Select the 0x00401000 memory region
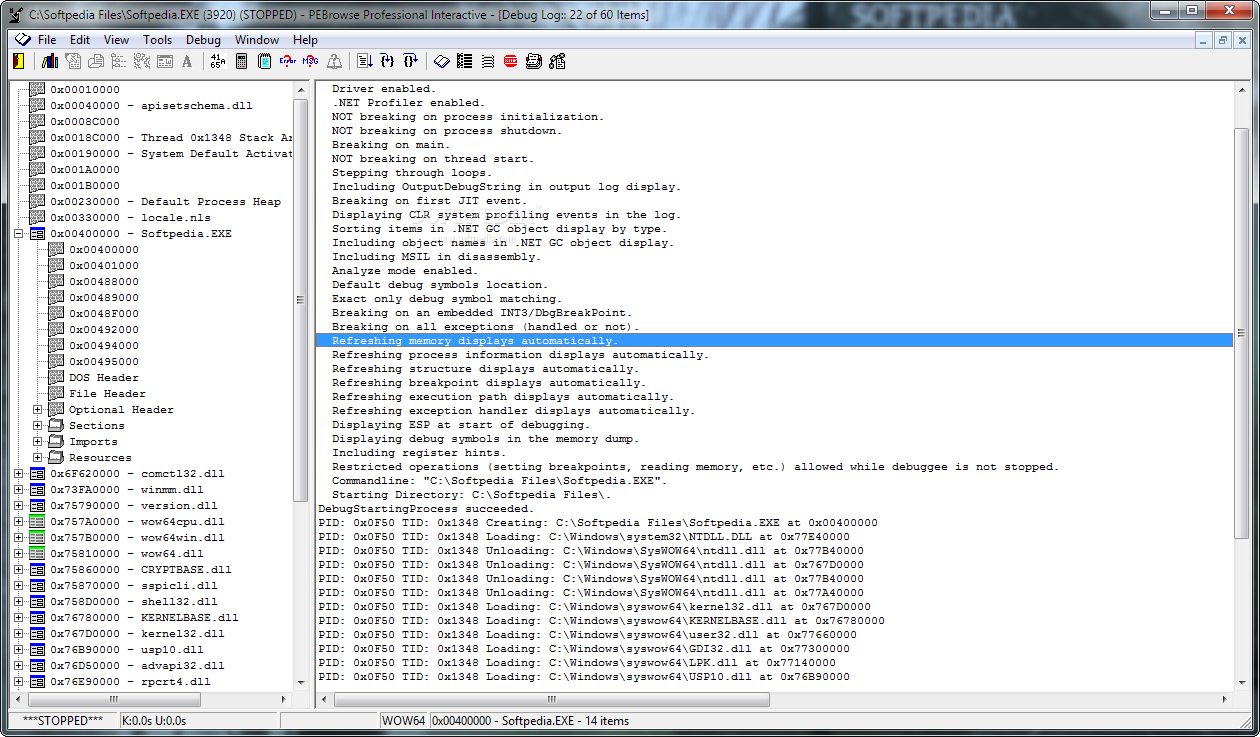1260x737 pixels. click(104, 265)
